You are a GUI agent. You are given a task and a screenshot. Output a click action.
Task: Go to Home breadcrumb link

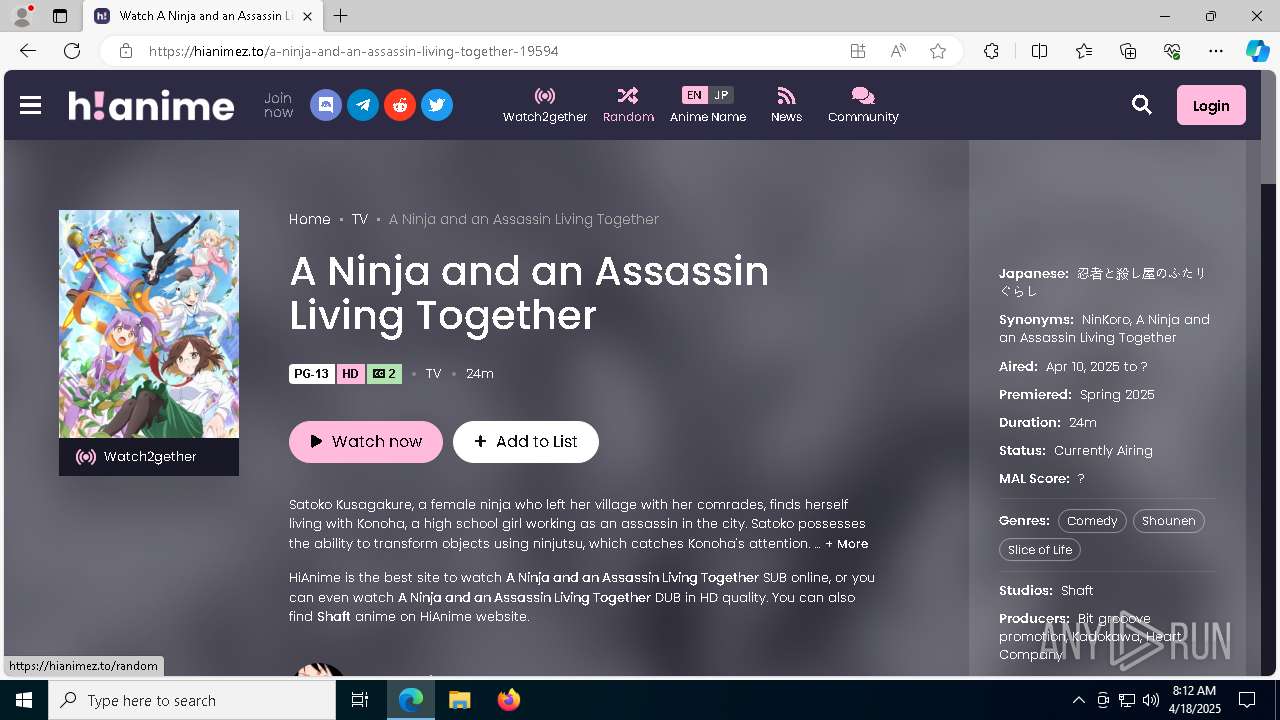(x=310, y=219)
